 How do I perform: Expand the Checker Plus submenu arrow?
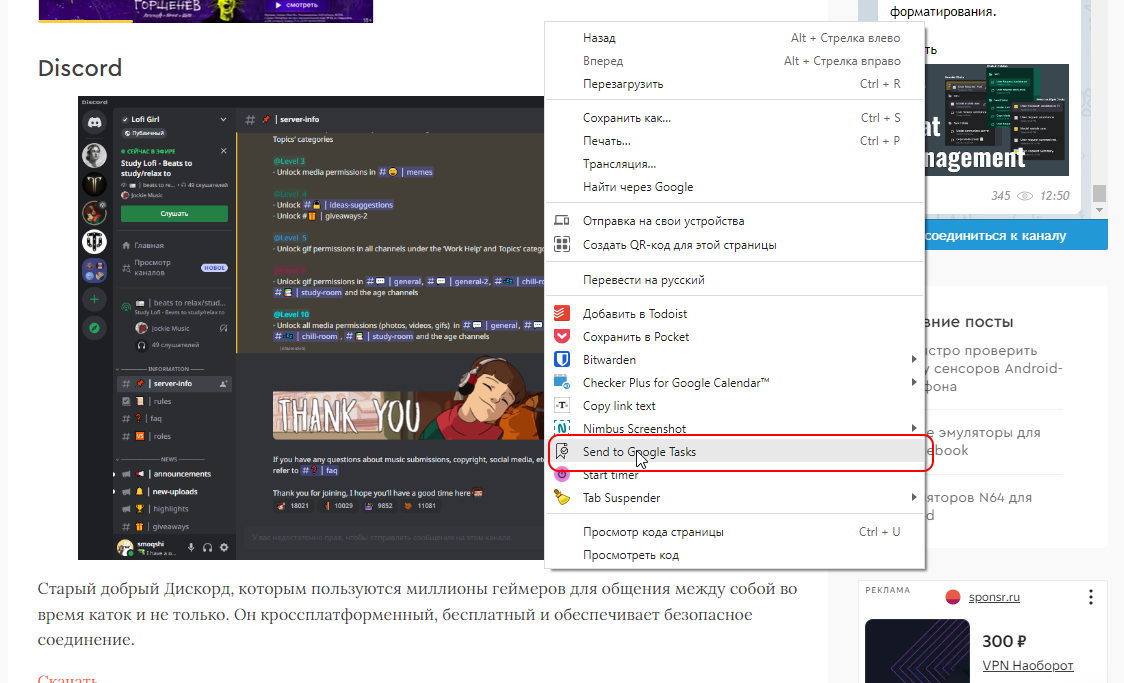(913, 382)
